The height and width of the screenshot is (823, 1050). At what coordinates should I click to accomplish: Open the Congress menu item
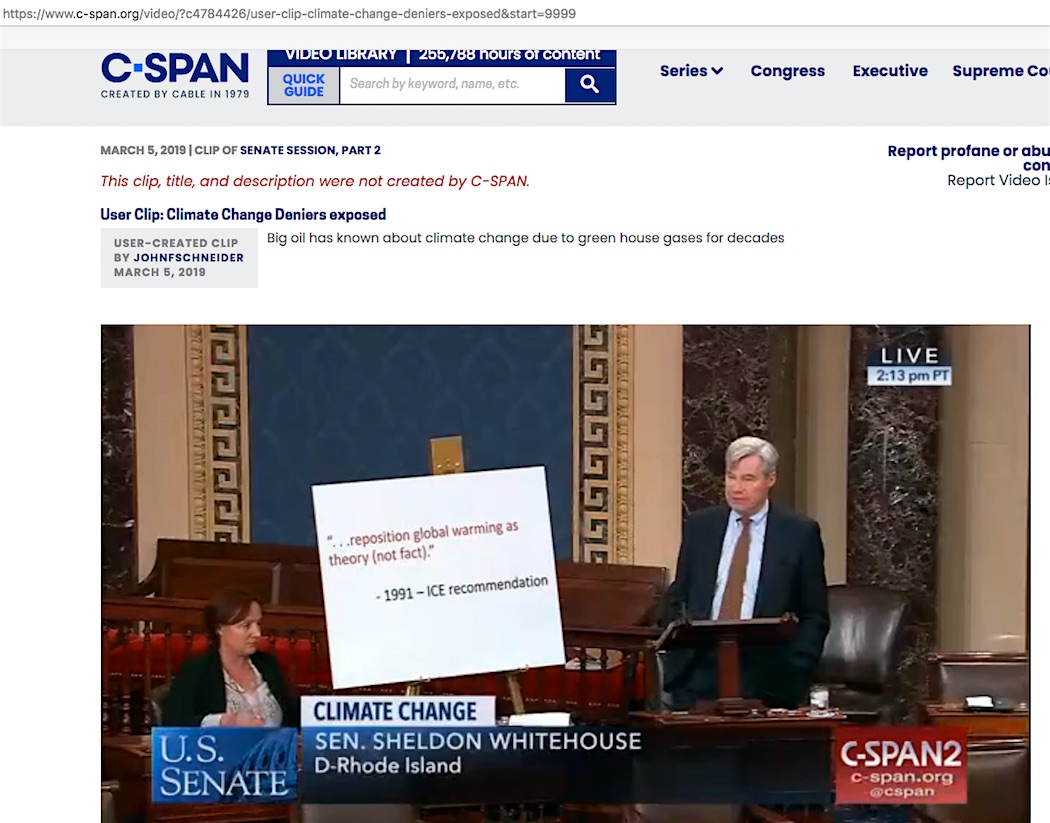pos(787,71)
